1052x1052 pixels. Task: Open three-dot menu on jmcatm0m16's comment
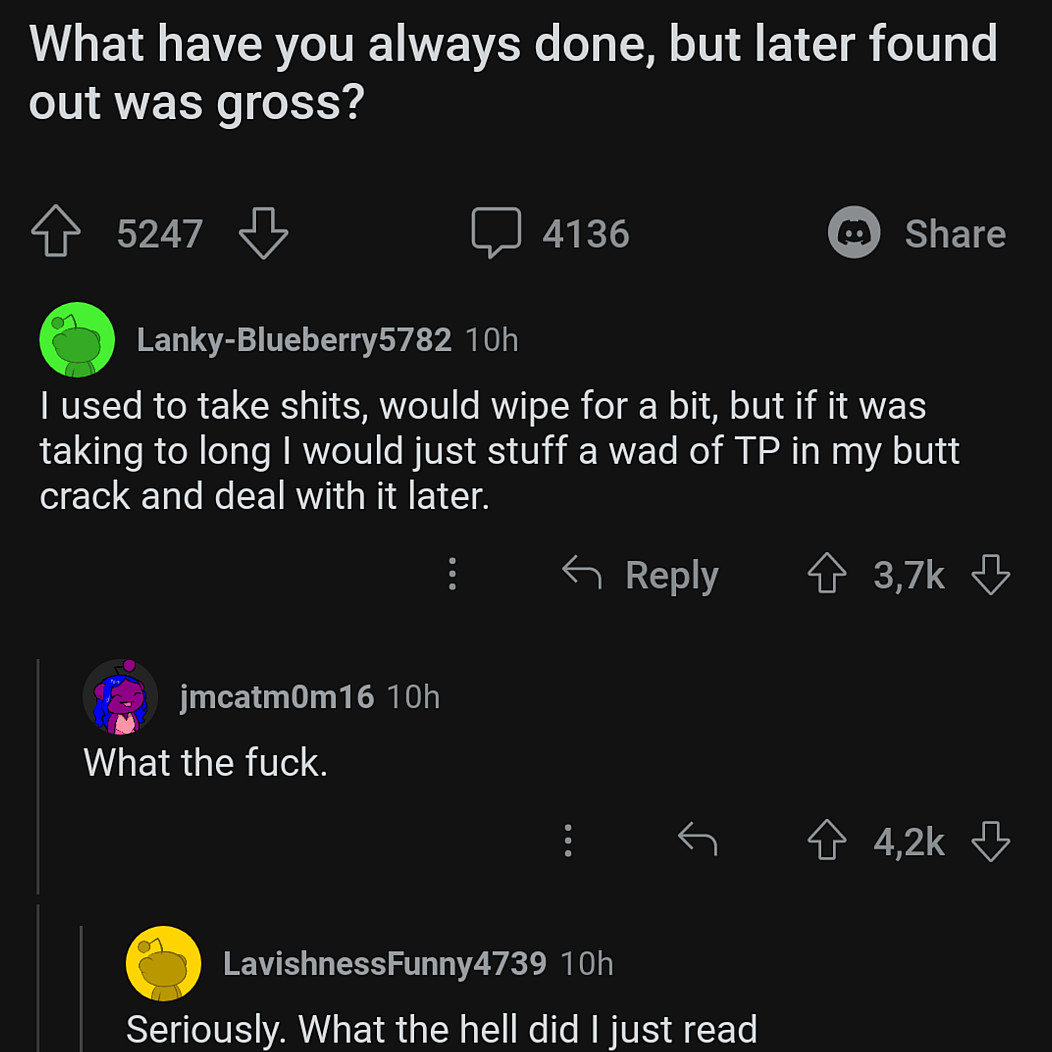(x=568, y=840)
